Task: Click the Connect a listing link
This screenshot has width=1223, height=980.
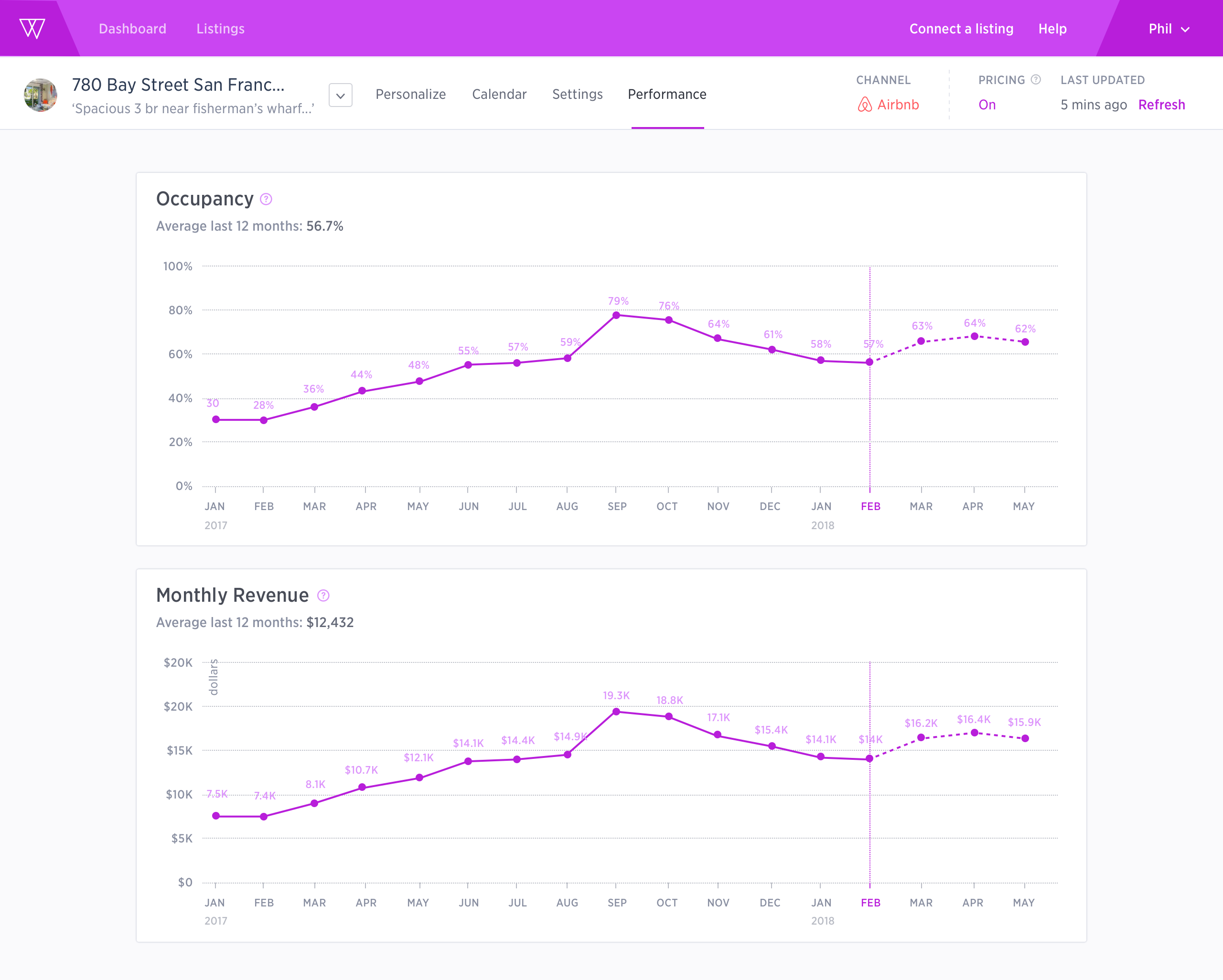Action: pyautogui.click(x=961, y=29)
